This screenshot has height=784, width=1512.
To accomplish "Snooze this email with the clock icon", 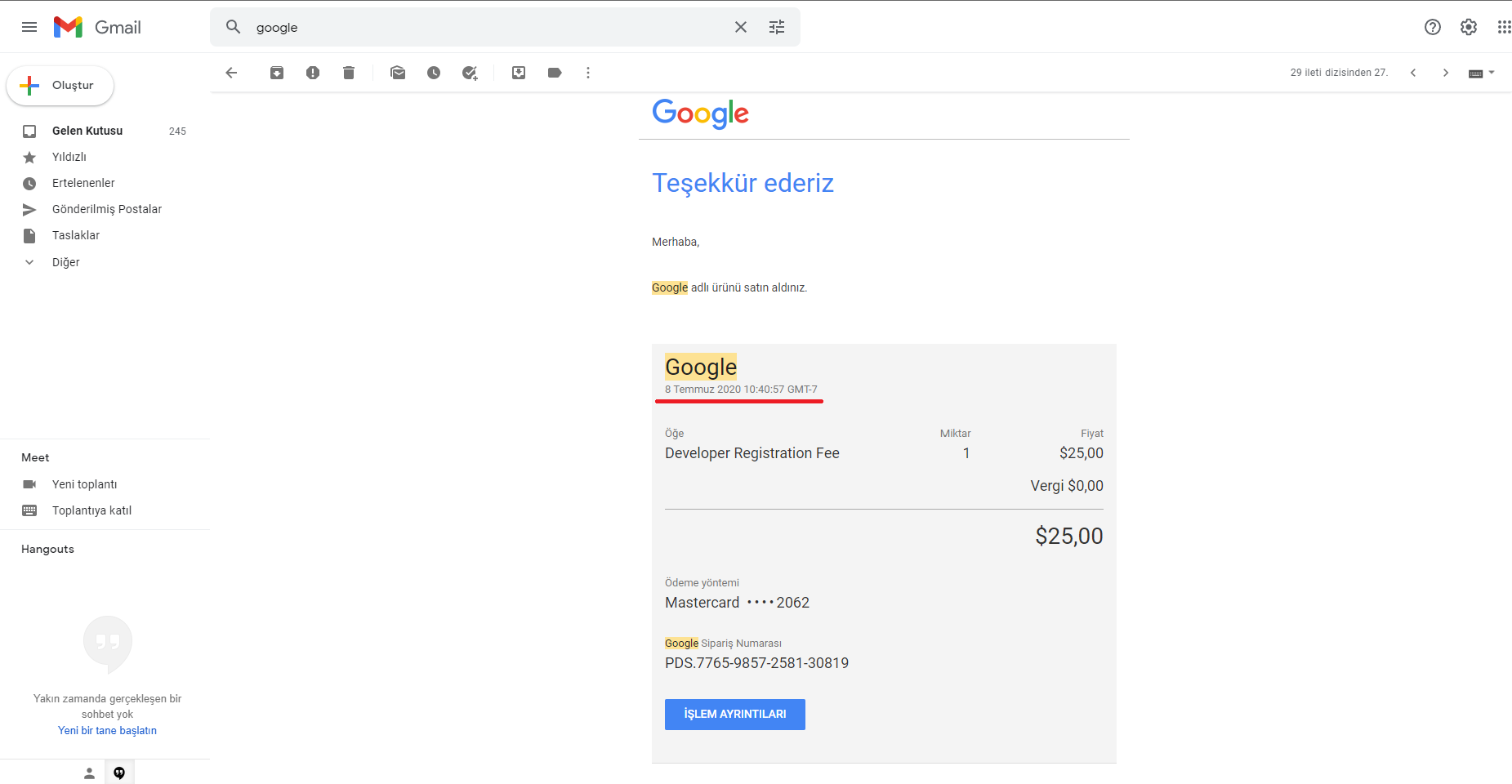I will [434, 73].
